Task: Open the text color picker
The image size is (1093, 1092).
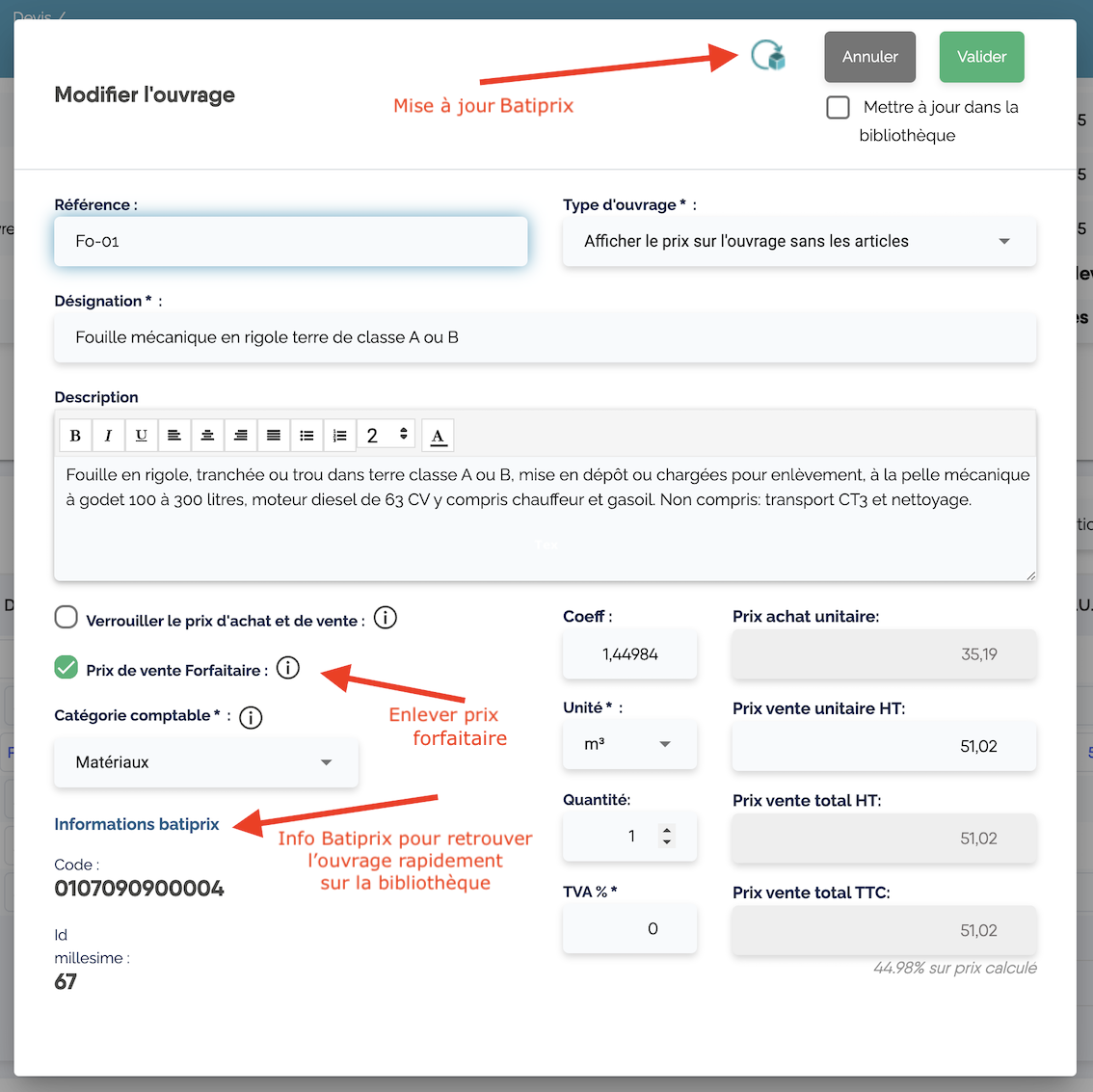Action: pos(438,436)
